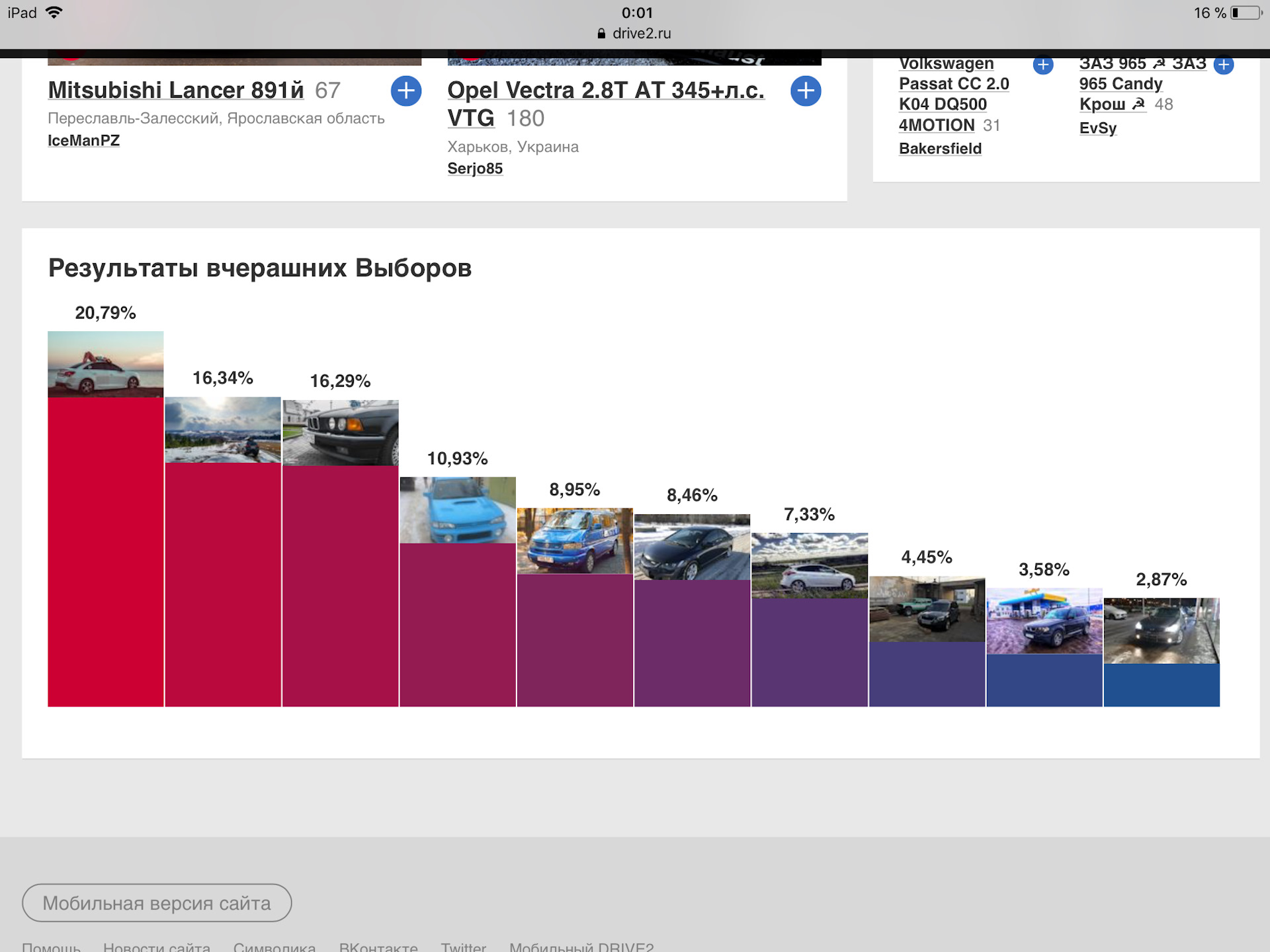
Task: Open the 4,45% car photo
Action: point(927,609)
